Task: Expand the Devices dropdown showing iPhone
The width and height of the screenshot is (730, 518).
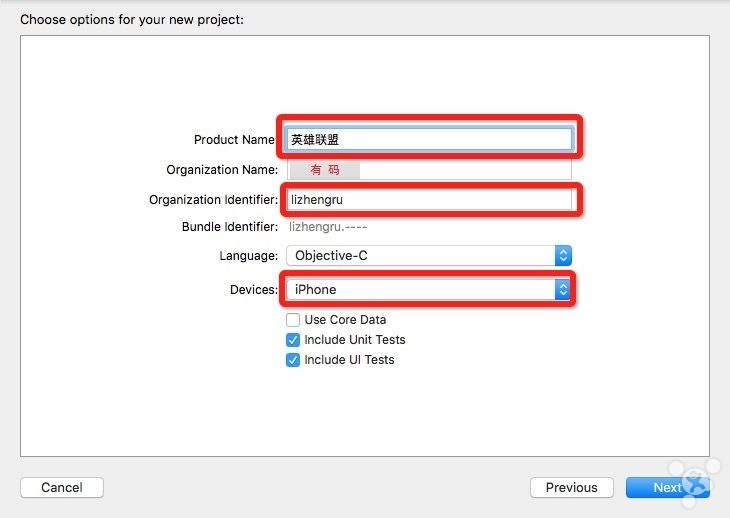Action: tap(428, 289)
